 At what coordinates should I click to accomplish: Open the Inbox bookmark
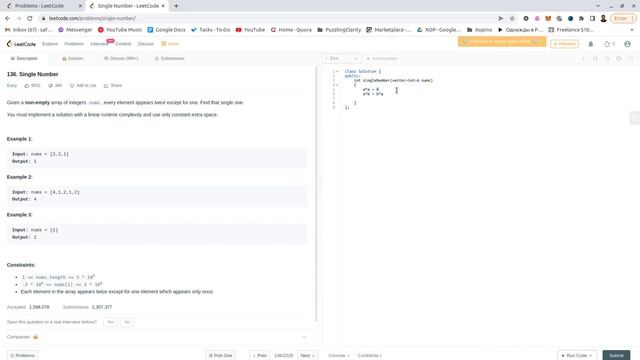(28, 30)
